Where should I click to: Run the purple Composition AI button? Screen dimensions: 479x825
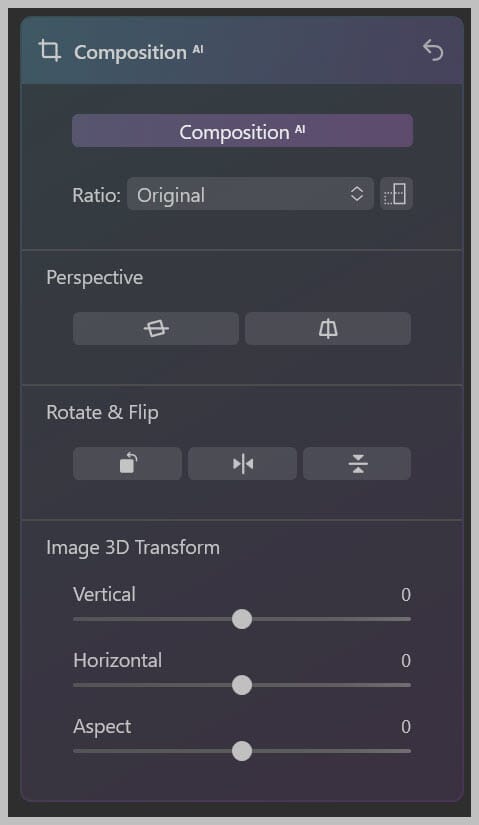pos(243,131)
